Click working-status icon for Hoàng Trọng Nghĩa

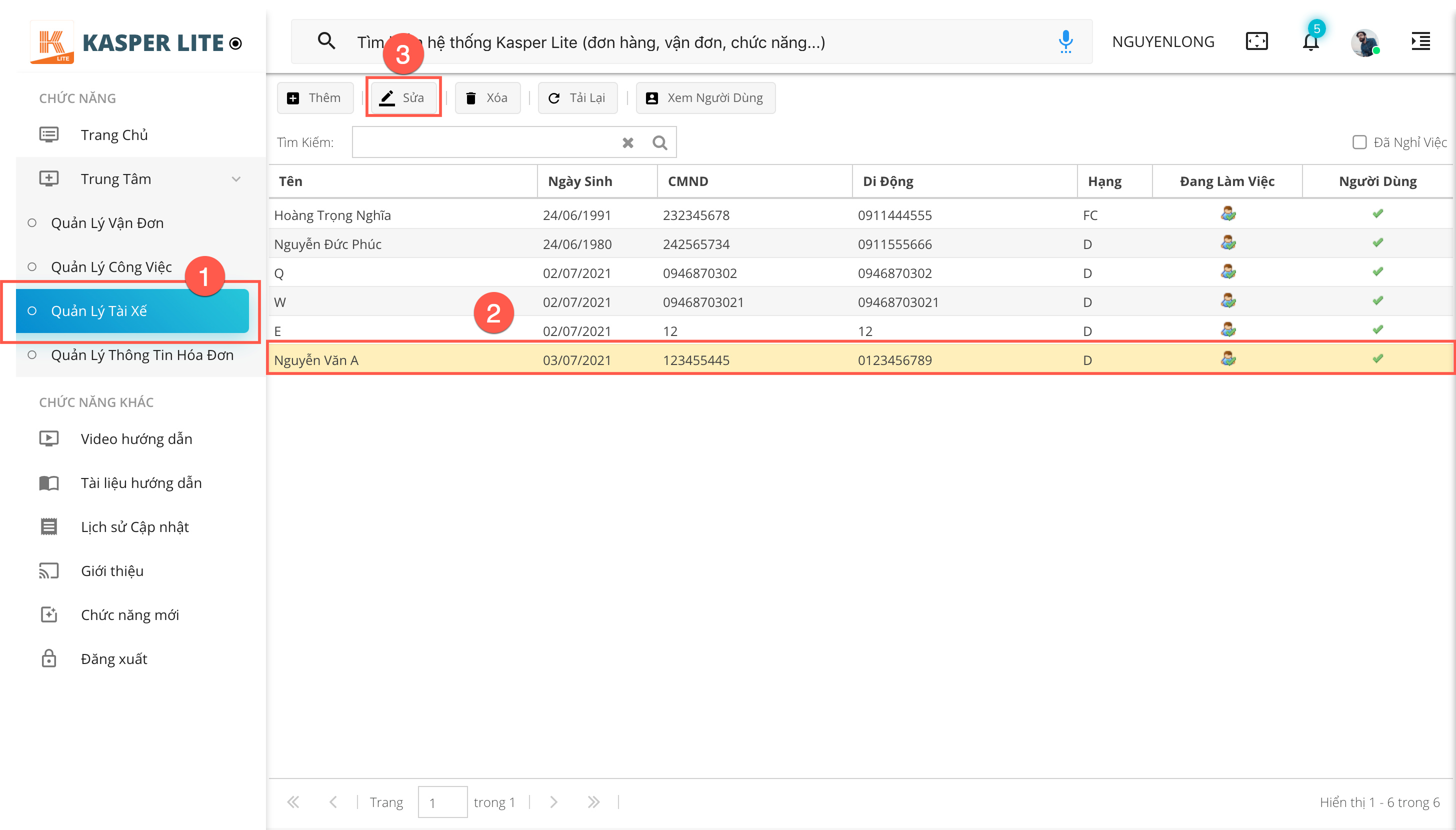click(1228, 214)
